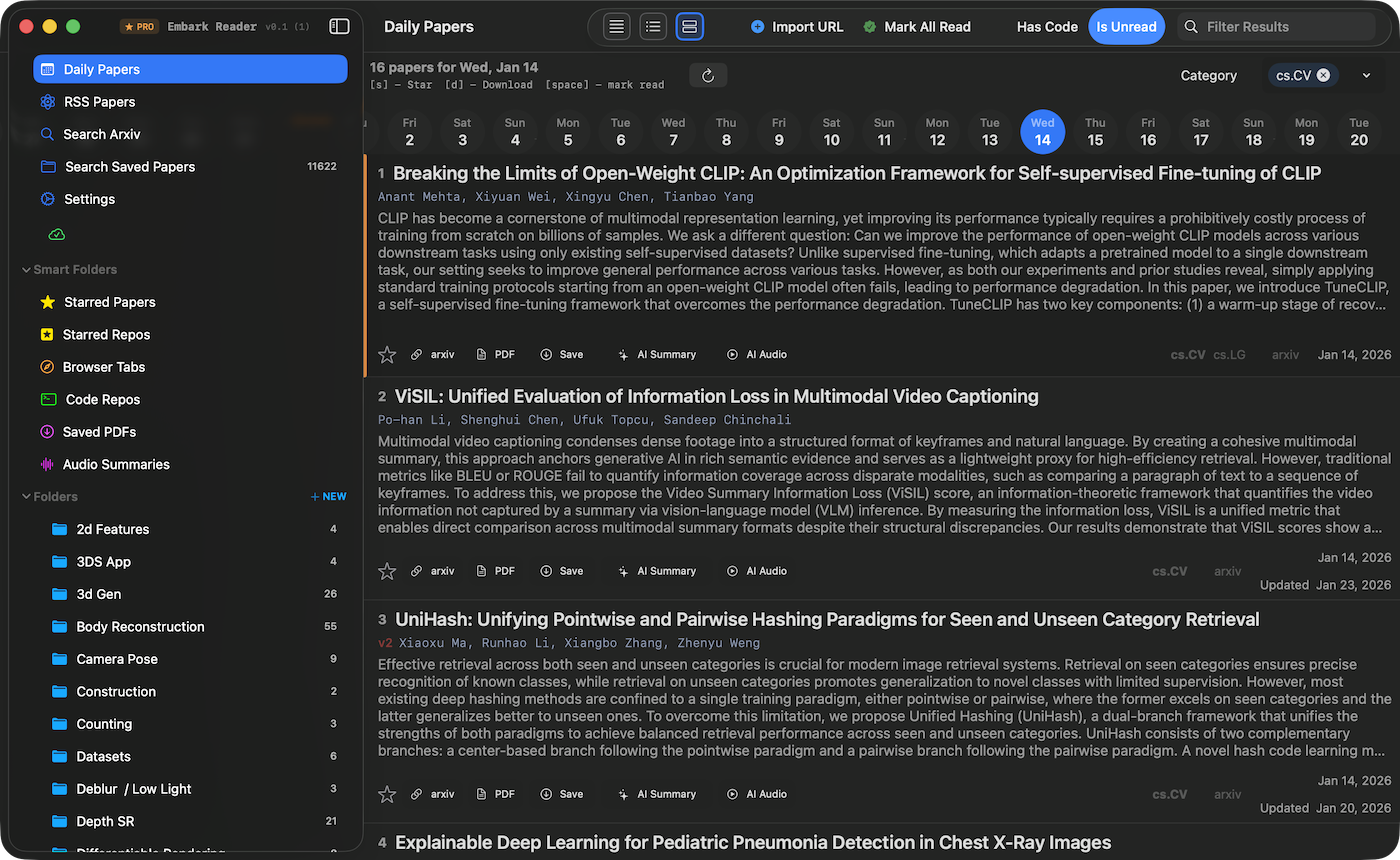The image size is (1400, 860).
Task: Open the arxiv link for ViSIL paper
Action: [432, 571]
